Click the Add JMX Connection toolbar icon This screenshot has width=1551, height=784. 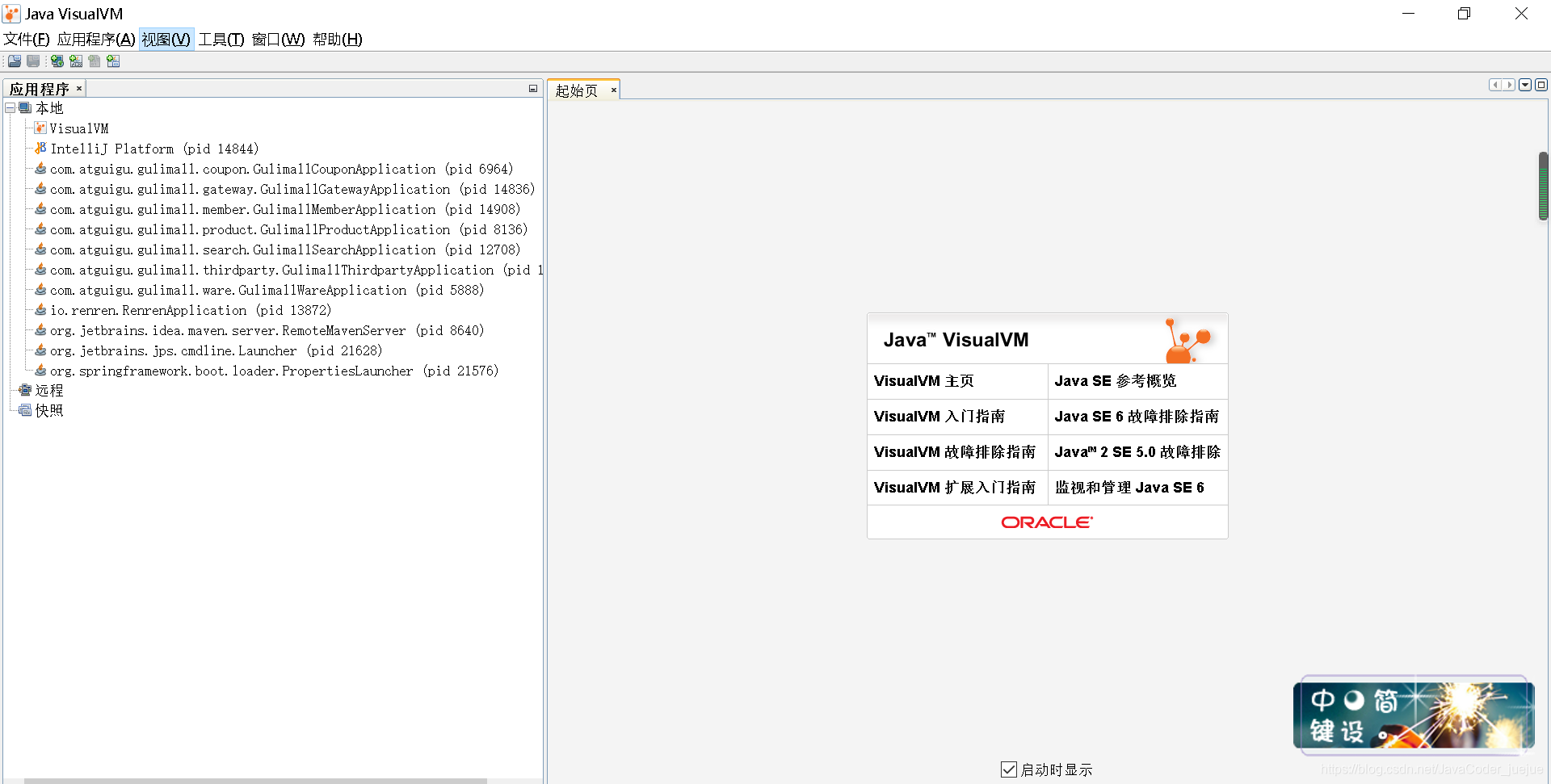pyautogui.click(x=76, y=61)
